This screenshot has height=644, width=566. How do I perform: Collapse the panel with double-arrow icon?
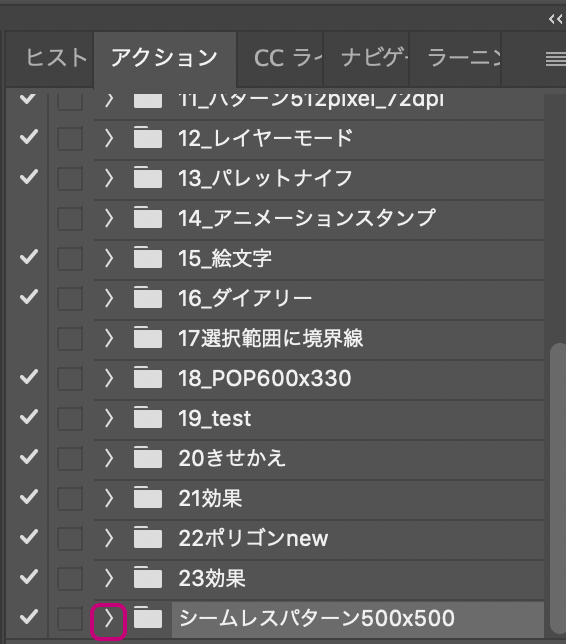555,19
